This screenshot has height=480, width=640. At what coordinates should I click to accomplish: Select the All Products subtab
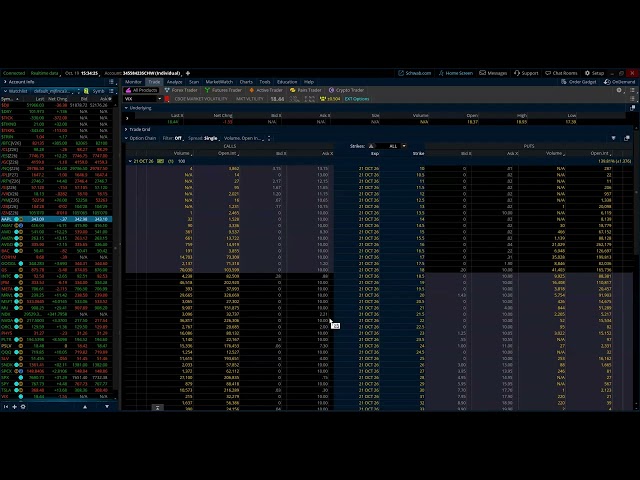tap(141, 90)
